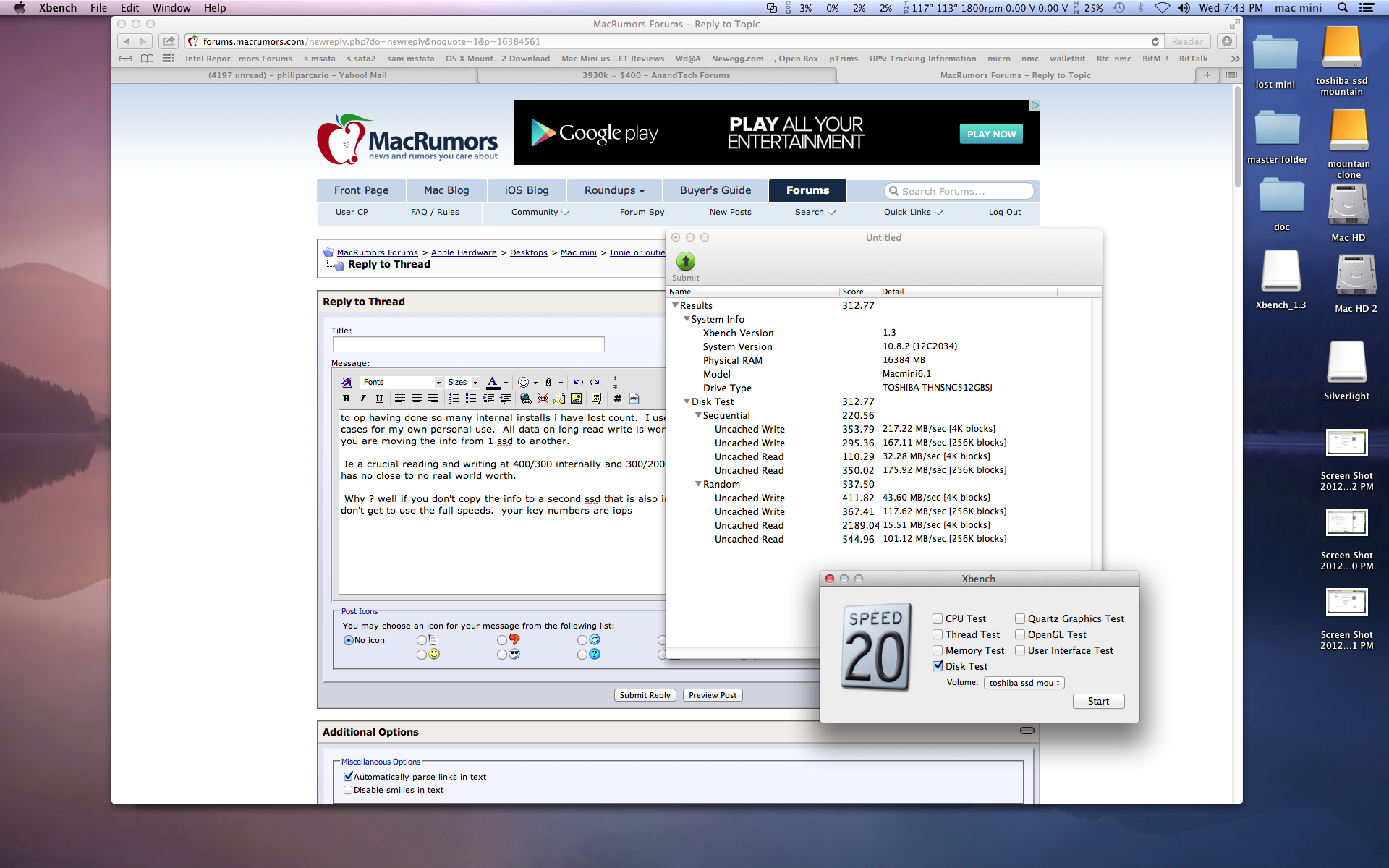Click the Preview Post button
This screenshot has height=868, width=1389.
712,695
